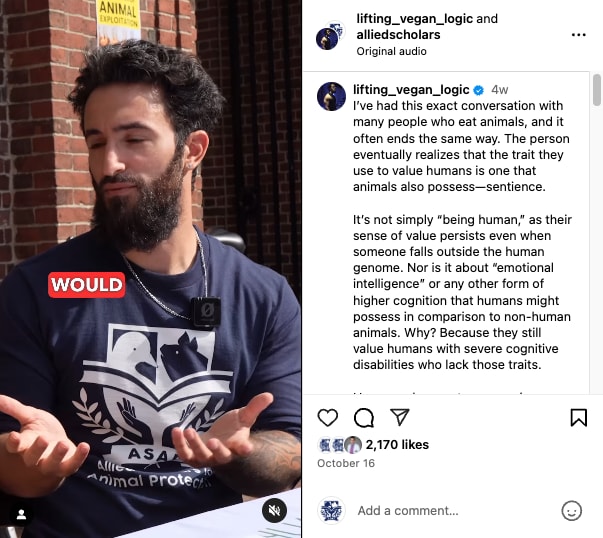Save post with the bookmark icon
Screen dimensions: 603x538
pos(578,418)
